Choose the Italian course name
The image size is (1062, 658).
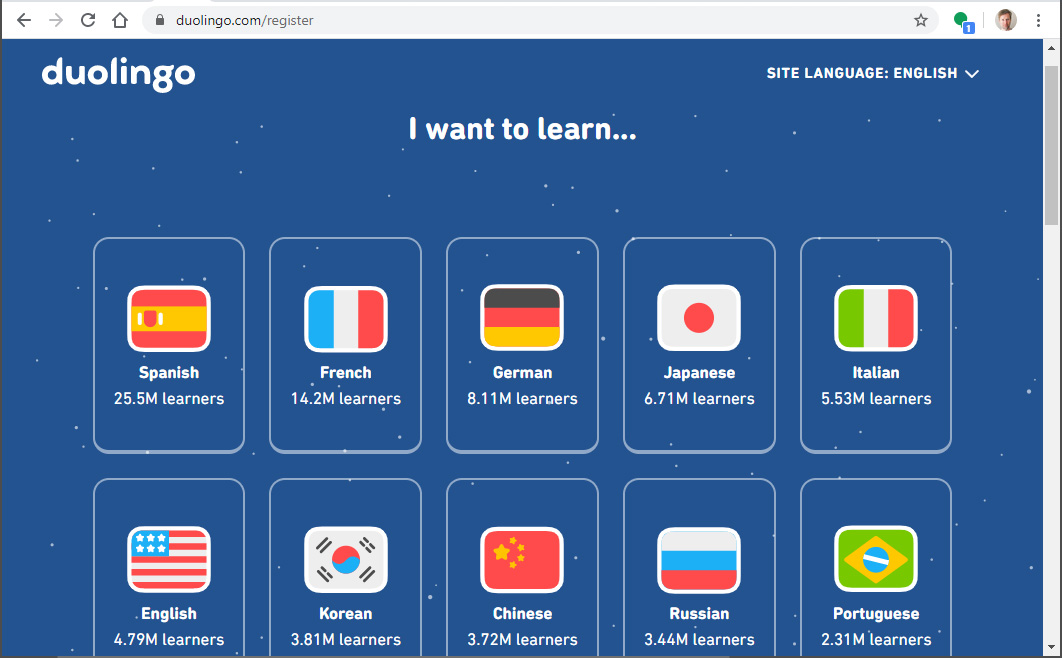click(x=876, y=372)
